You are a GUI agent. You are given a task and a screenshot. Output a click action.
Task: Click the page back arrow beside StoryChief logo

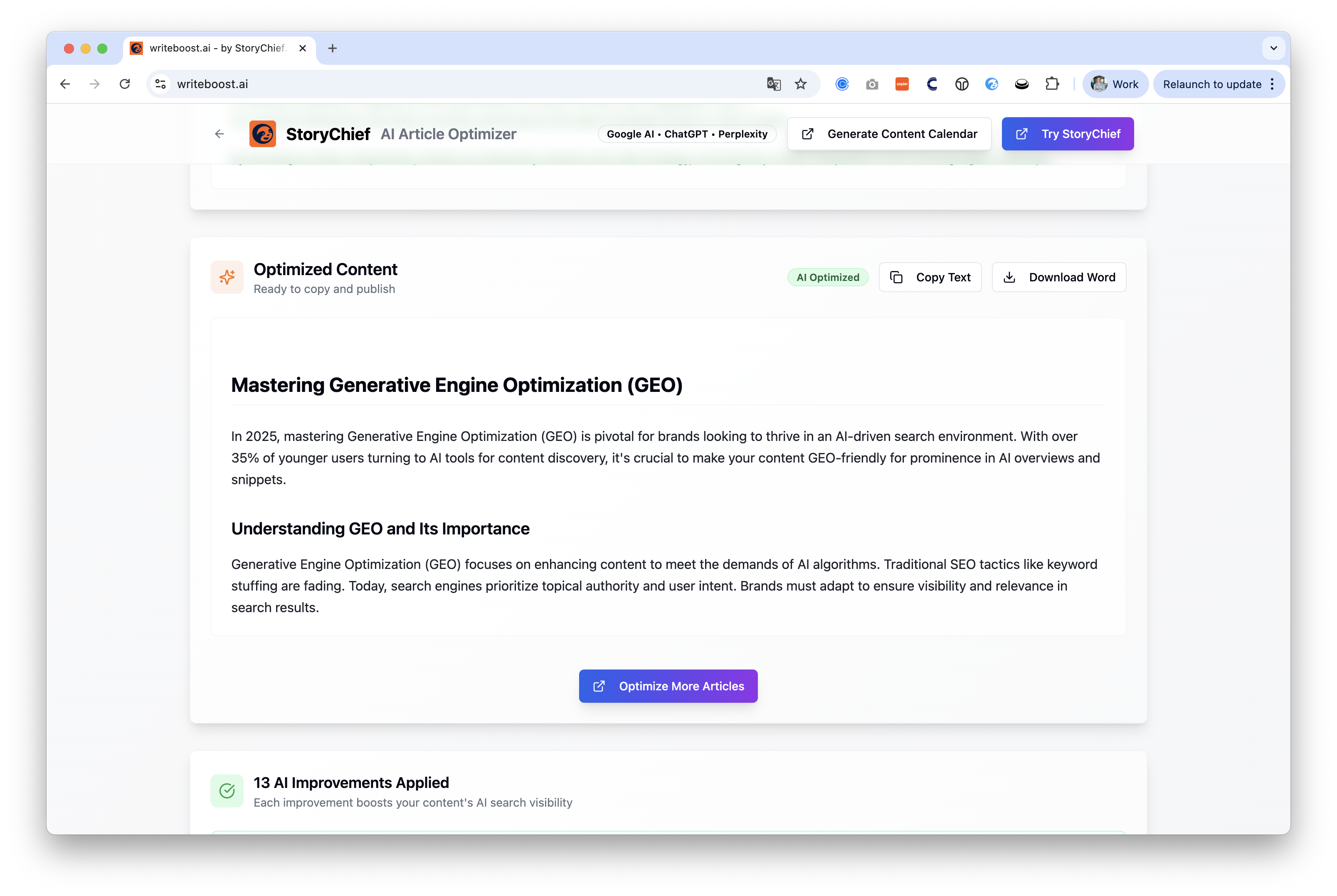click(220, 134)
